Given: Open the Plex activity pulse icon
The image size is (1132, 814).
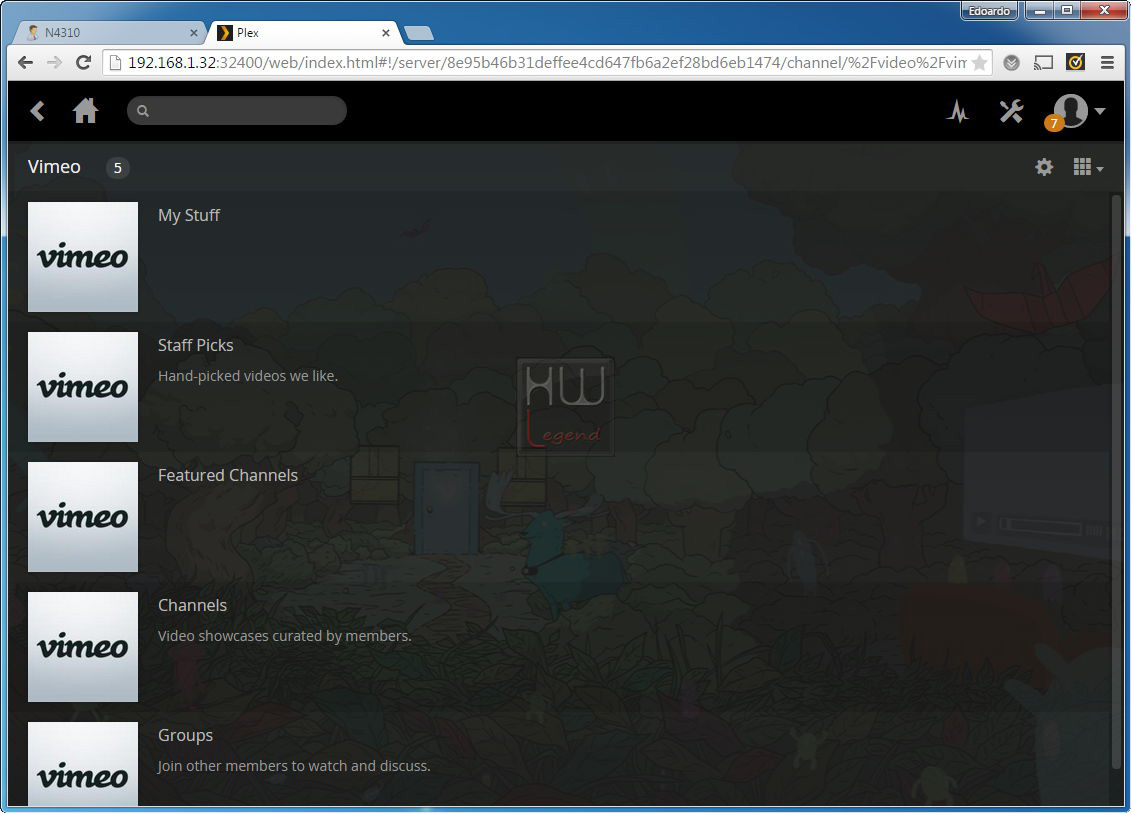Looking at the screenshot, I should tap(958, 111).
